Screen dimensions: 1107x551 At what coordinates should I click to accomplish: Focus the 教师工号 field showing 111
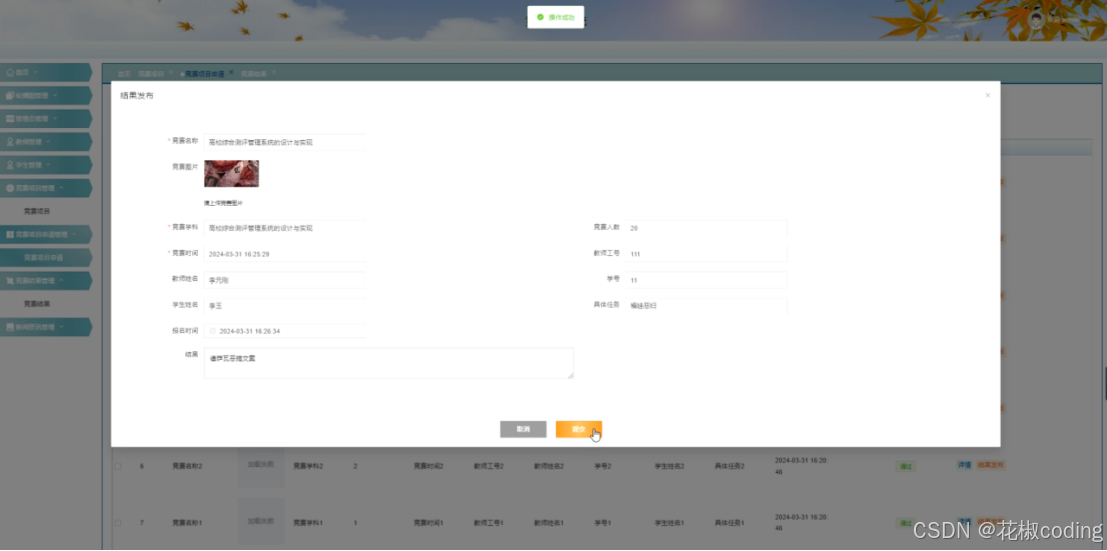[706, 254]
